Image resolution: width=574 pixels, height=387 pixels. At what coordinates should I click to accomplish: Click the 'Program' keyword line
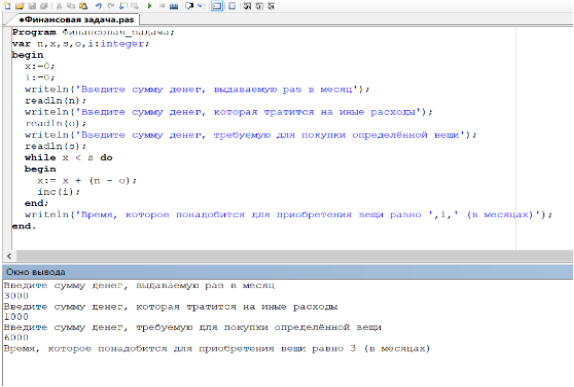[93, 32]
